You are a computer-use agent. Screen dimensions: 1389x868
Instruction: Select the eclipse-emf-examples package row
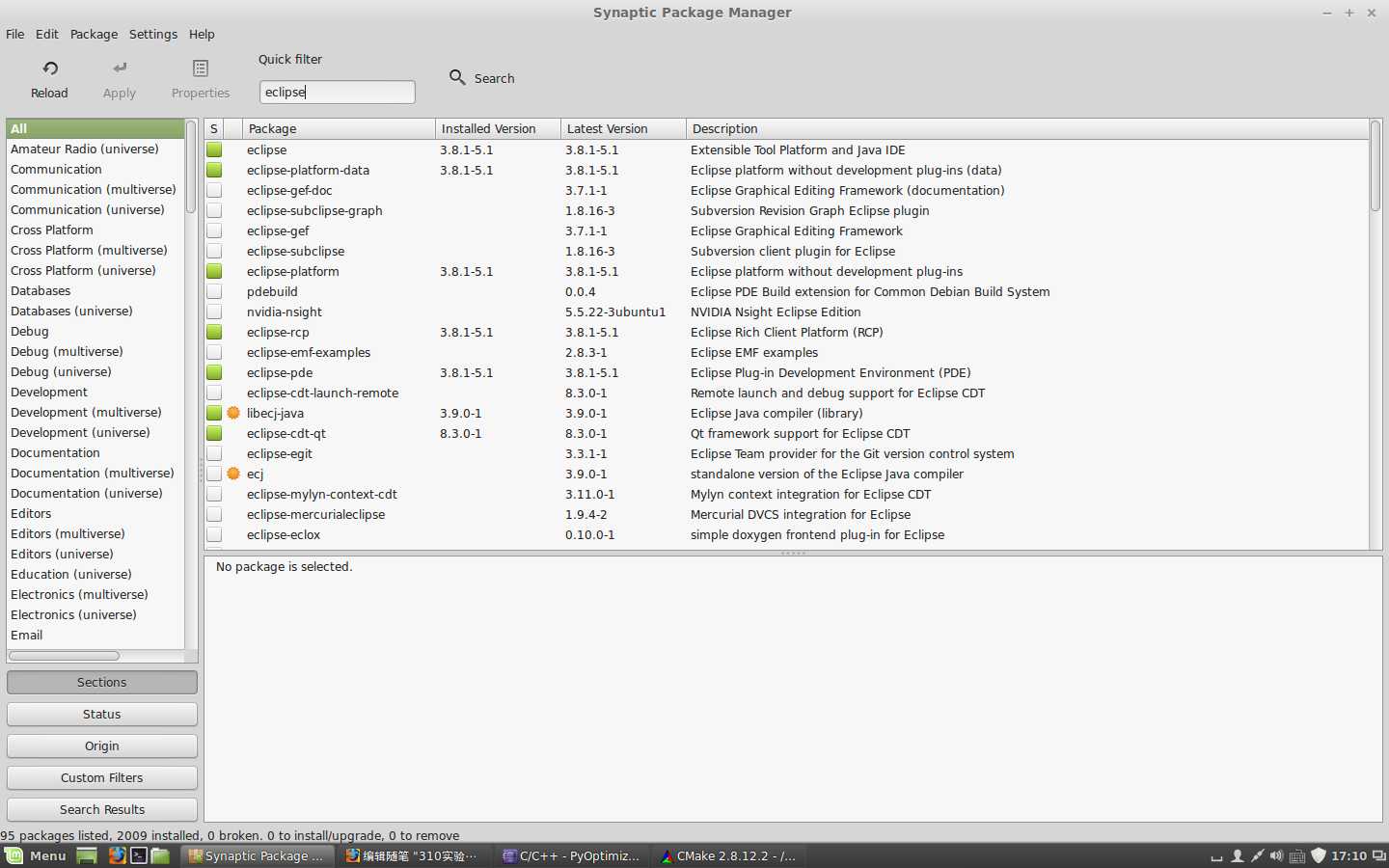(786, 352)
